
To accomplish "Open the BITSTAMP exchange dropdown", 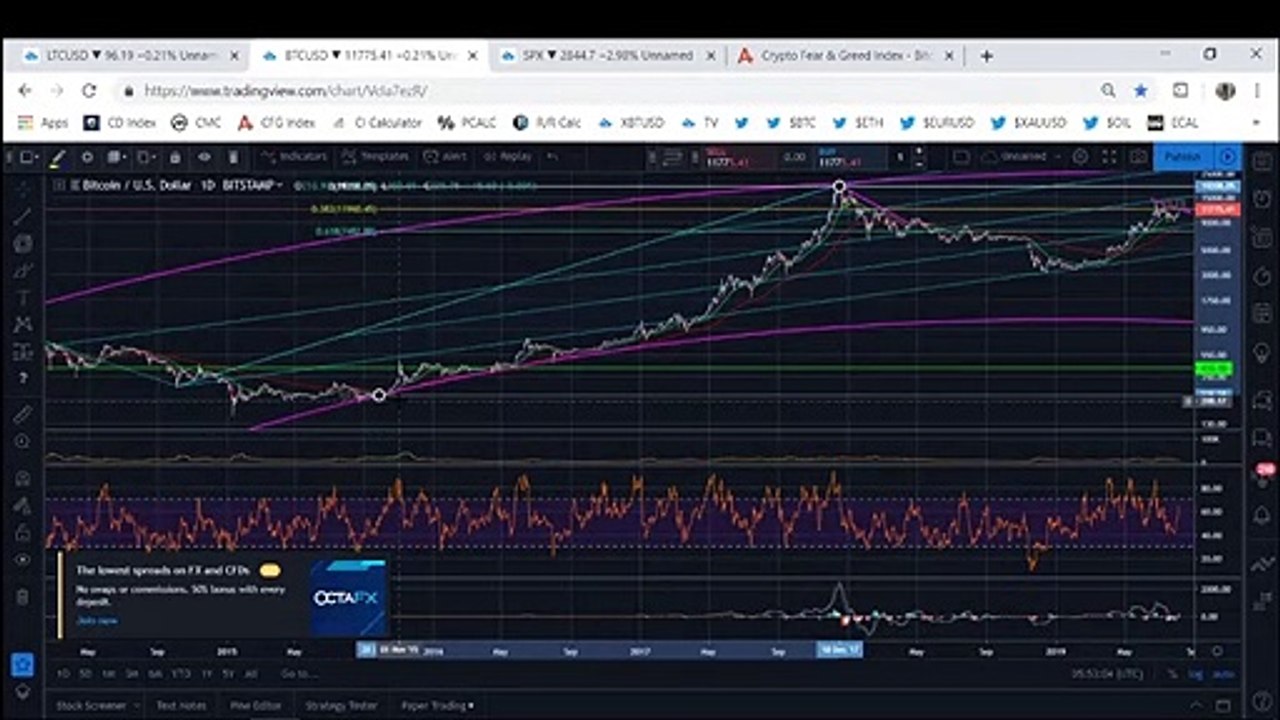I will (x=250, y=185).
